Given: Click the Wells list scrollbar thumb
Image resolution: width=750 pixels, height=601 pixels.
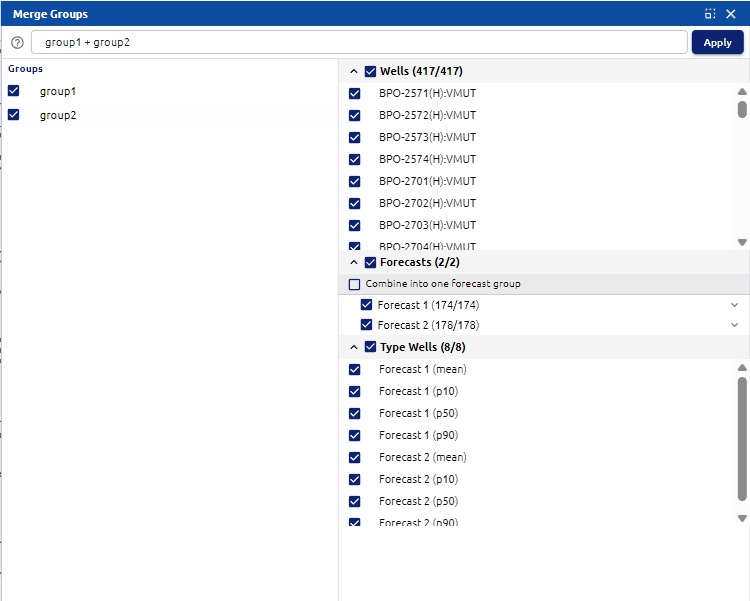Looking at the screenshot, I should coord(742,109).
